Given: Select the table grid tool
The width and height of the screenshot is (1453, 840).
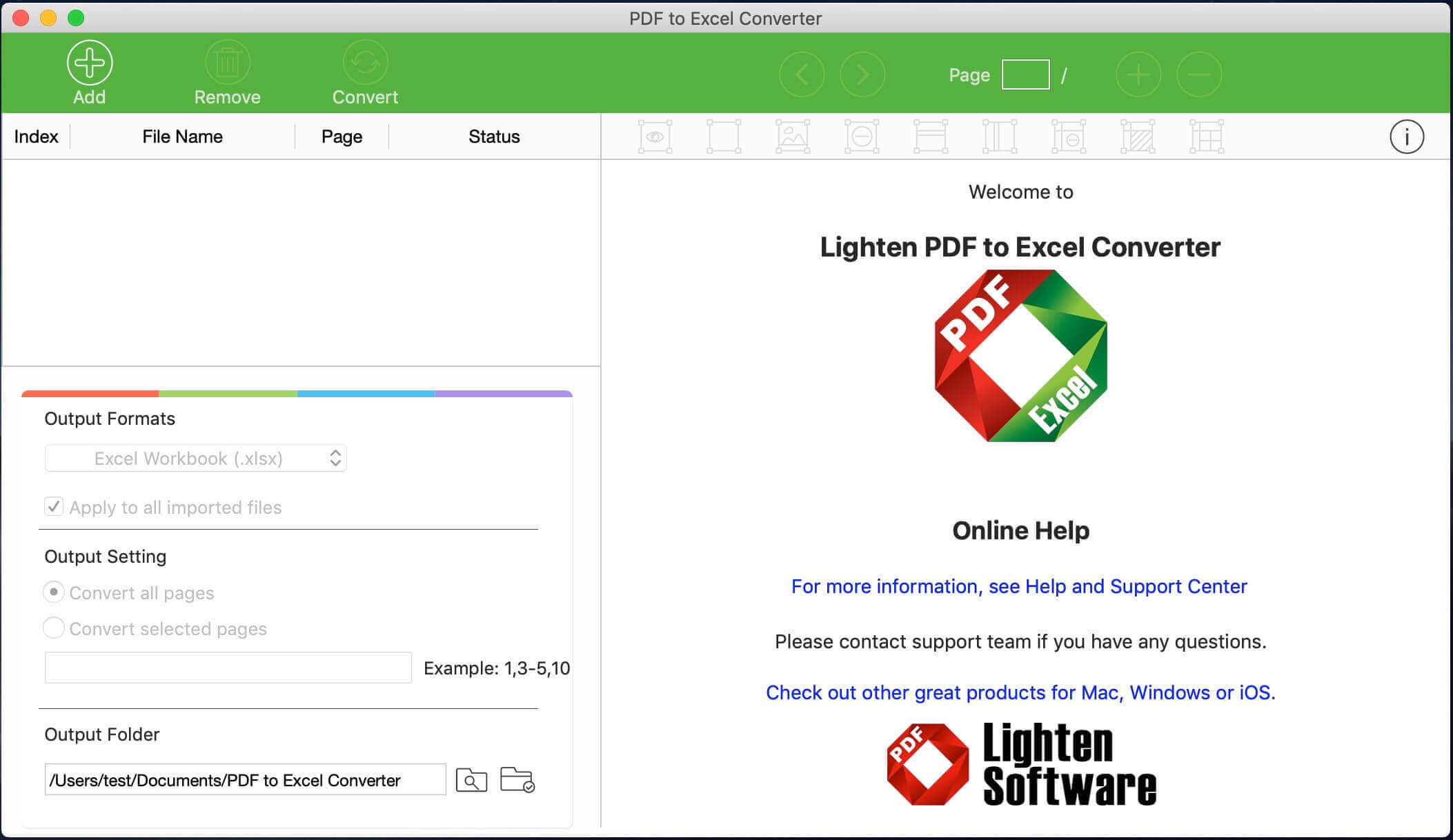Looking at the screenshot, I should click(1207, 137).
